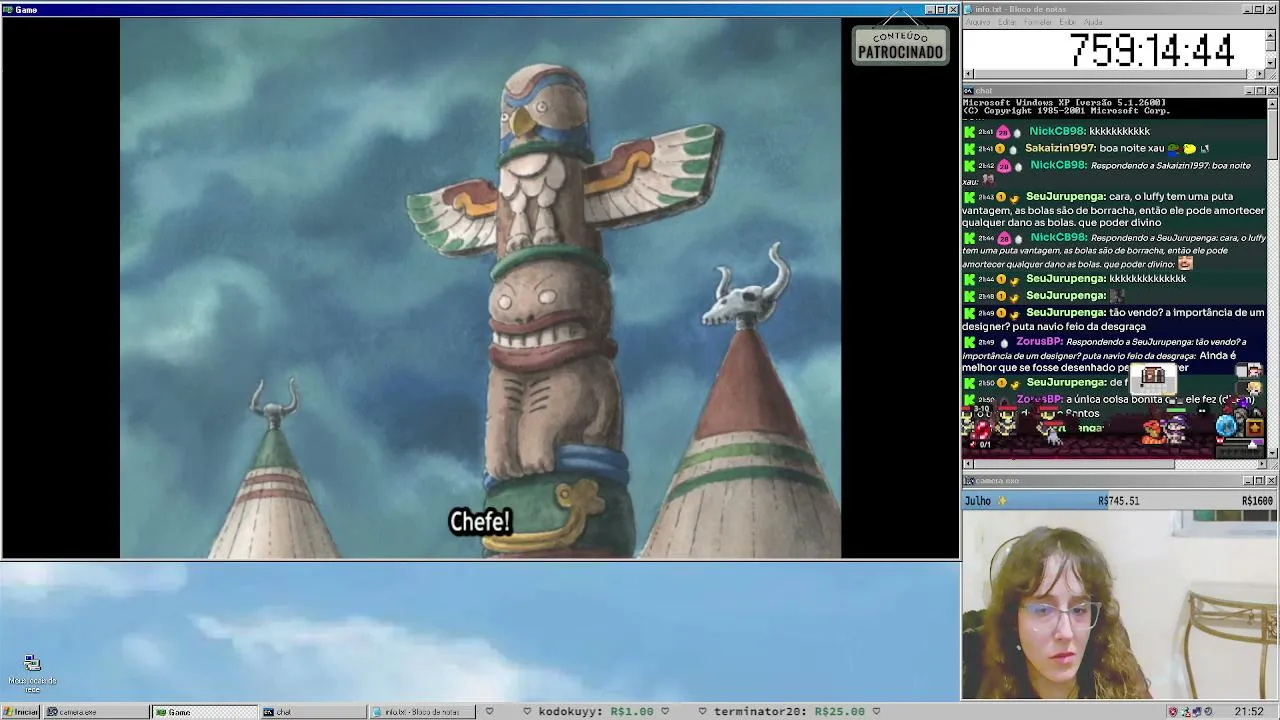Click the 'Chefe!' subtitle in the Game
1280x720 pixels.
tap(480, 522)
